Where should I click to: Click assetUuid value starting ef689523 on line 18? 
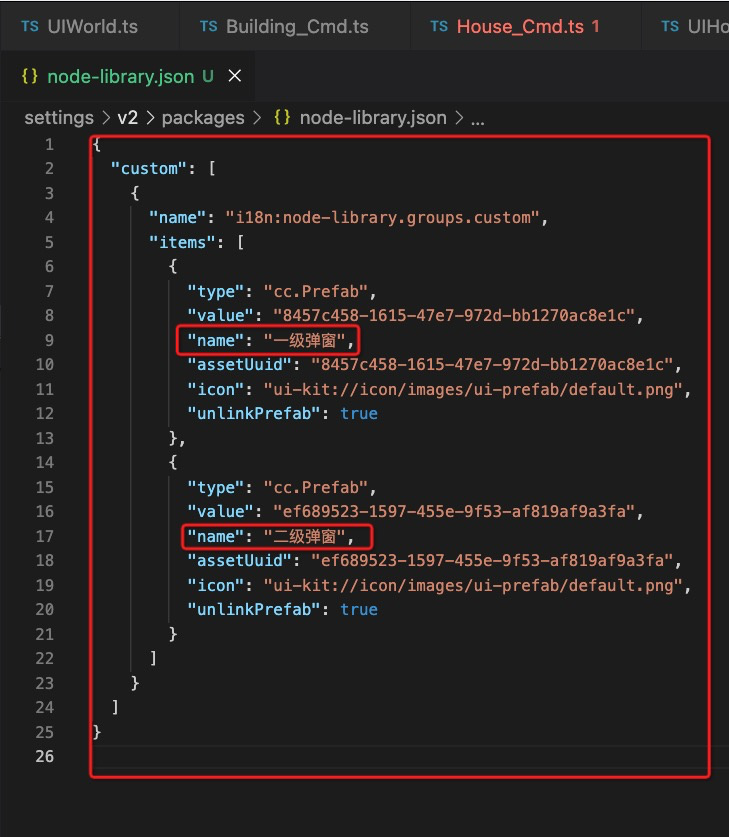(492, 560)
